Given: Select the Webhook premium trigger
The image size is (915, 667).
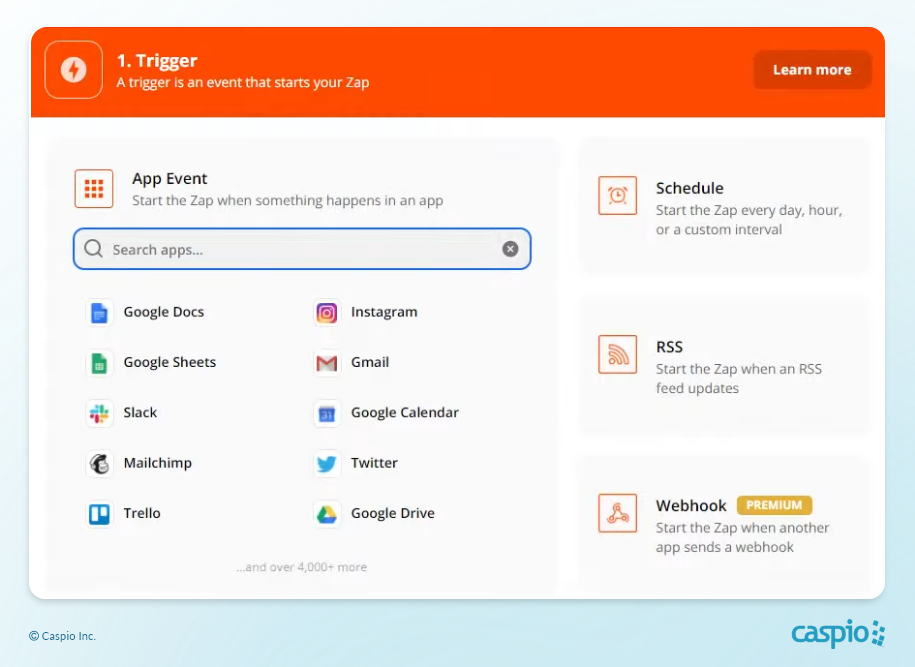Looking at the screenshot, I should click(725, 525).
